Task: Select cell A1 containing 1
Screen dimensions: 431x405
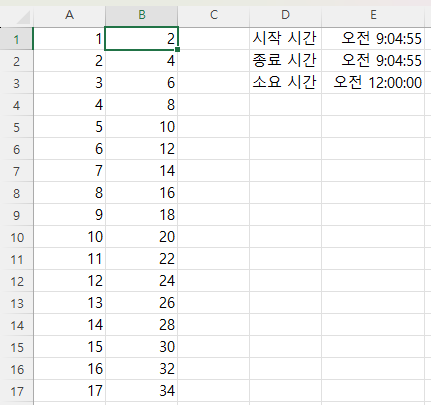Action: [x=69, y=39]
